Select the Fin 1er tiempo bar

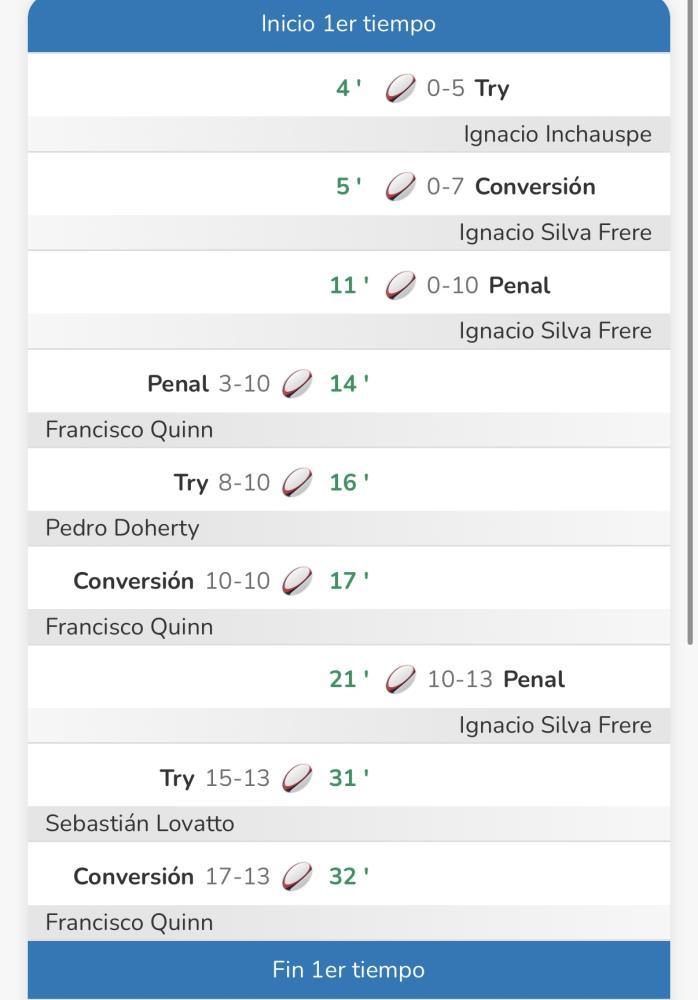coord(348,970)
